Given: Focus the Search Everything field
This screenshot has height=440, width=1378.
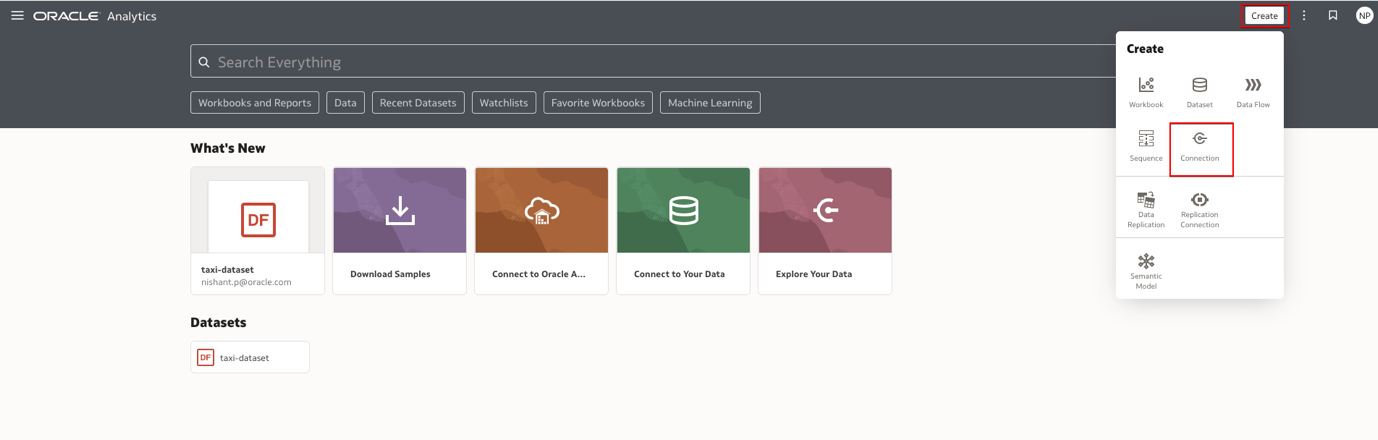Looking at the screenshot, I should (650, 62).
